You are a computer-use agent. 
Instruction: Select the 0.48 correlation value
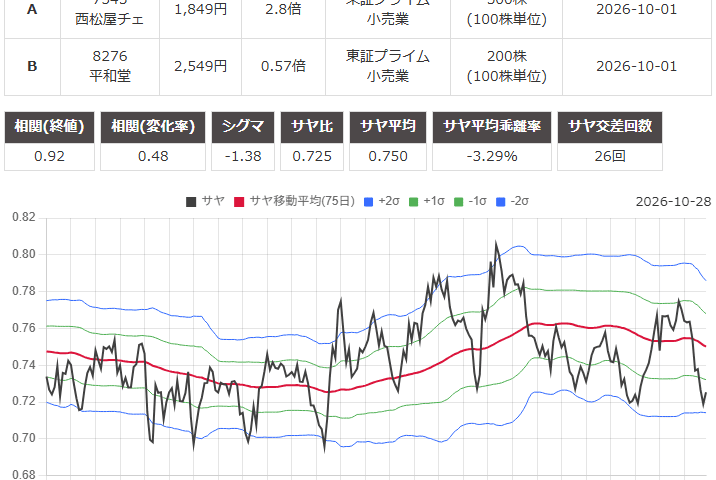pyautogui.click(x=153, y=156)
